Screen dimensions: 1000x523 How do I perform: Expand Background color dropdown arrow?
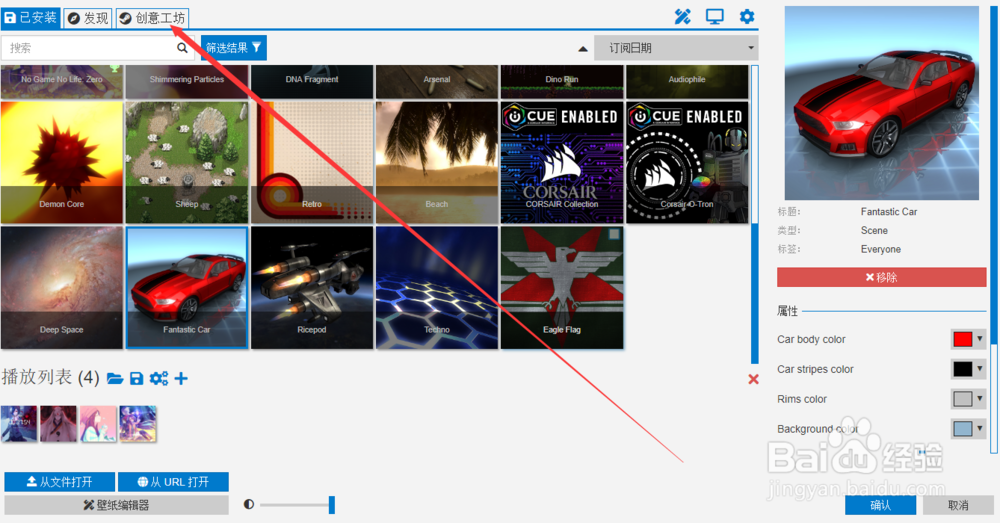click(980, 429)
